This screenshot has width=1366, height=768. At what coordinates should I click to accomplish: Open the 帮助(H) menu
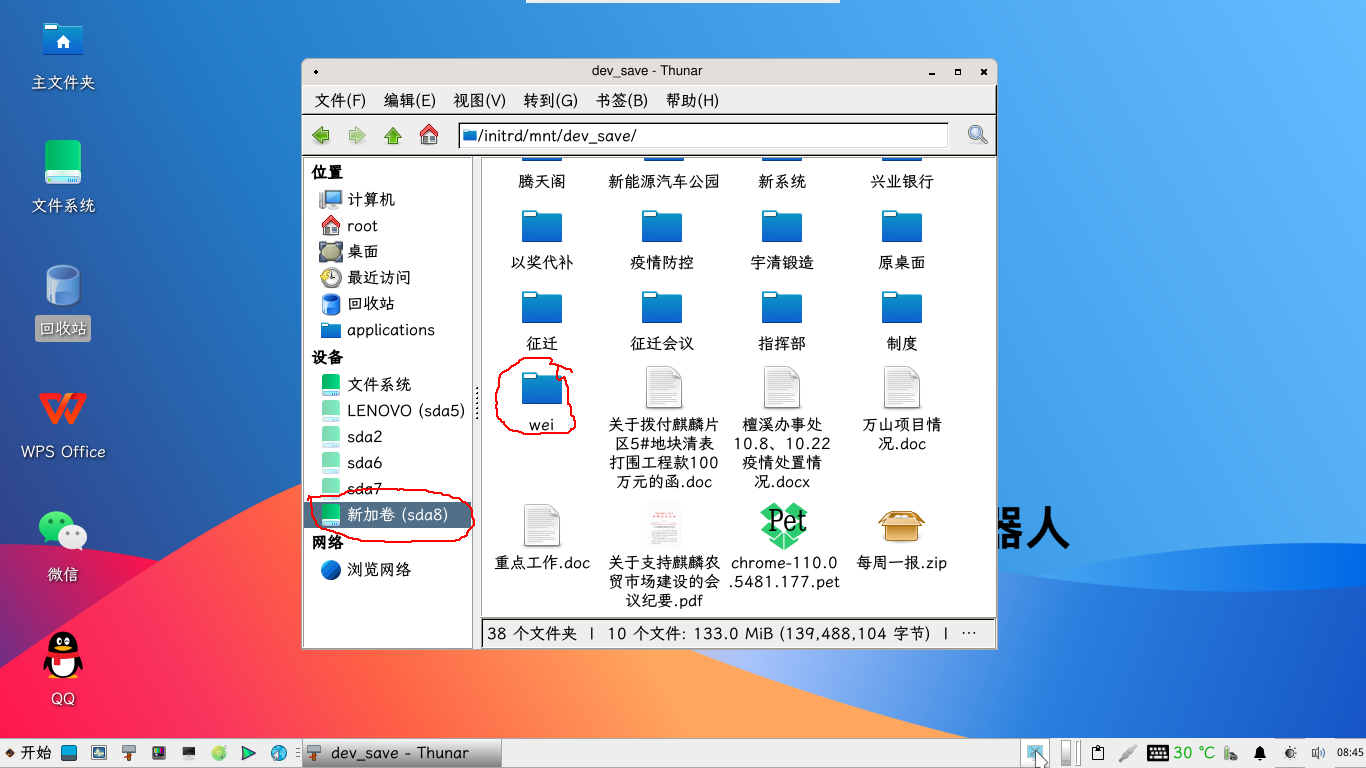[x=692, y=100]
